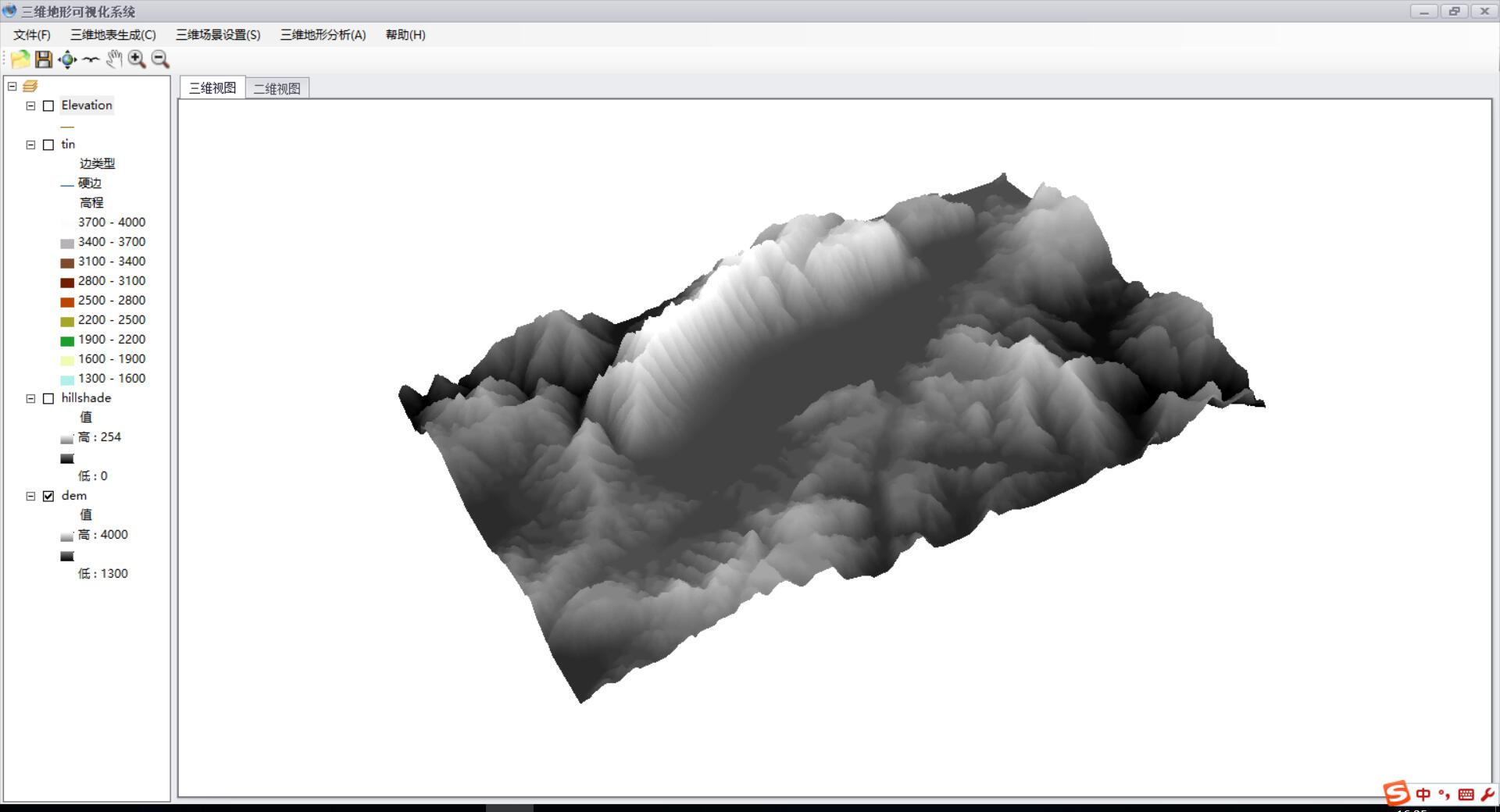Turn on the tin layer checkbox
Image resolution: width=1500 pixels, height=812 pixels.
click(x=48, y=145)
